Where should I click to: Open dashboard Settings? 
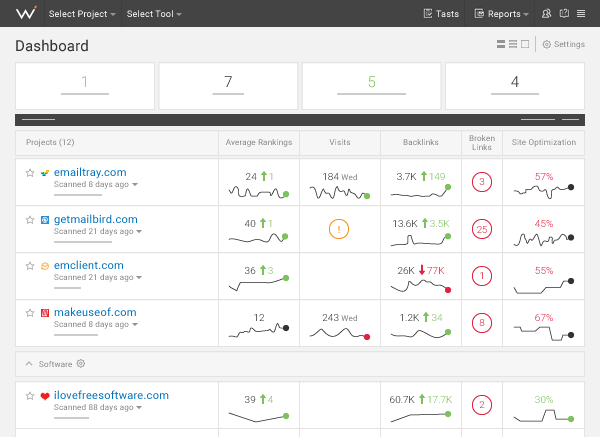pos(564,44)
